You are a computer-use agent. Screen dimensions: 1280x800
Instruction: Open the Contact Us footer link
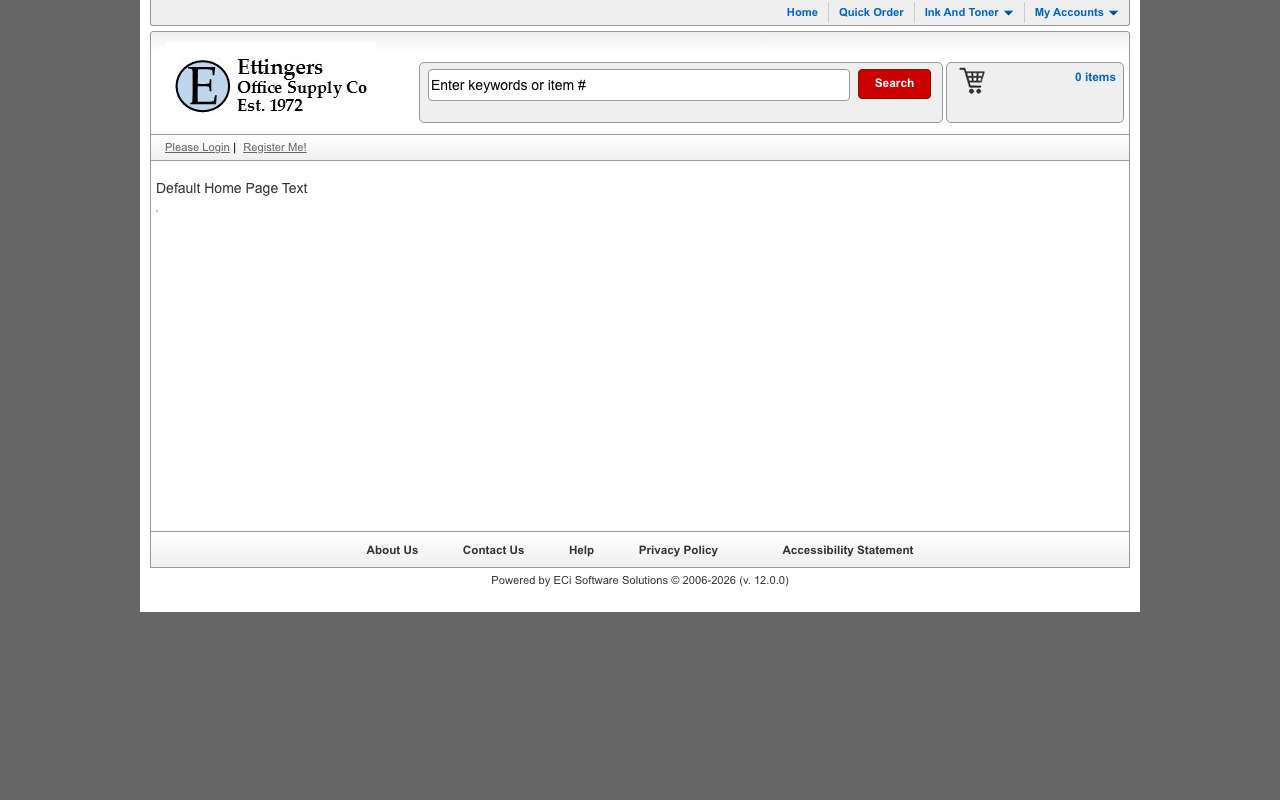[x=493, y=550]
